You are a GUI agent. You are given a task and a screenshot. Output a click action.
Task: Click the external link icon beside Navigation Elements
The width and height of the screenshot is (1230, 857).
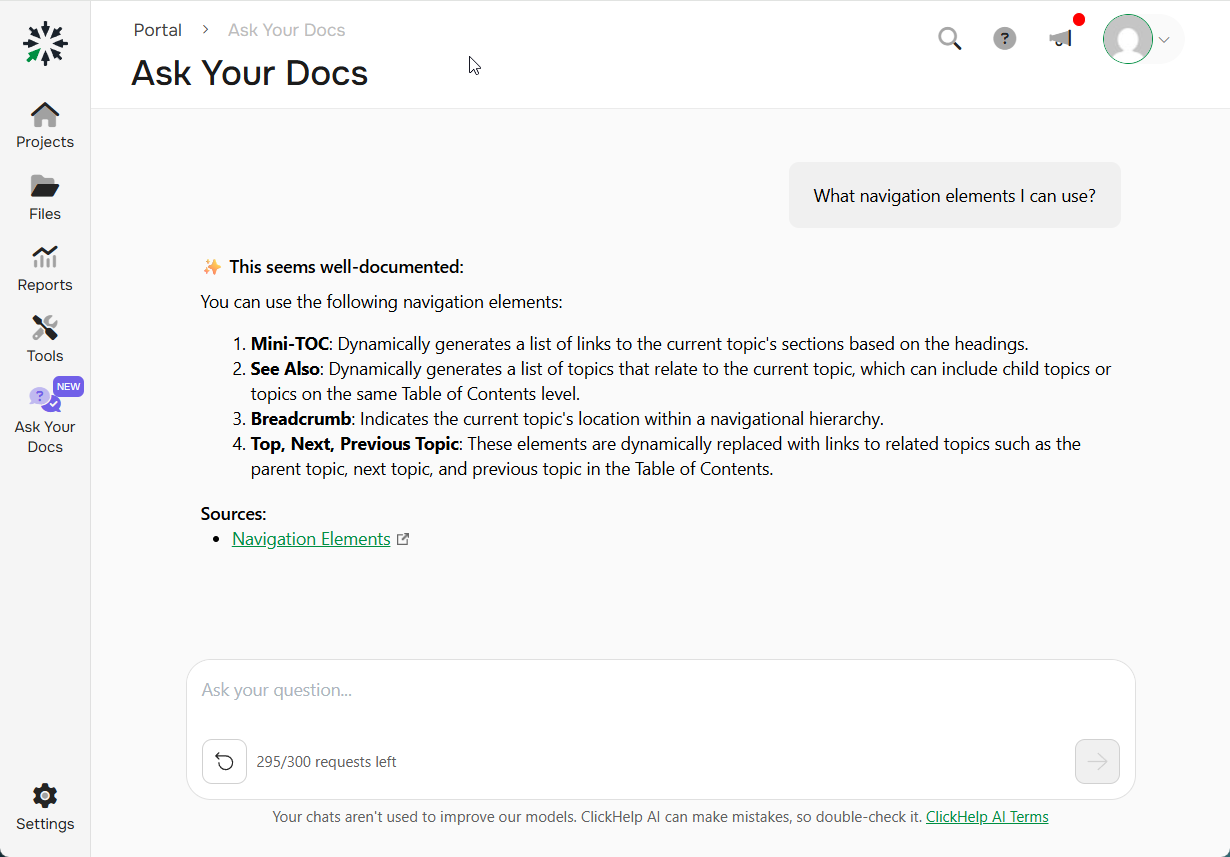(x=403, y=538)
